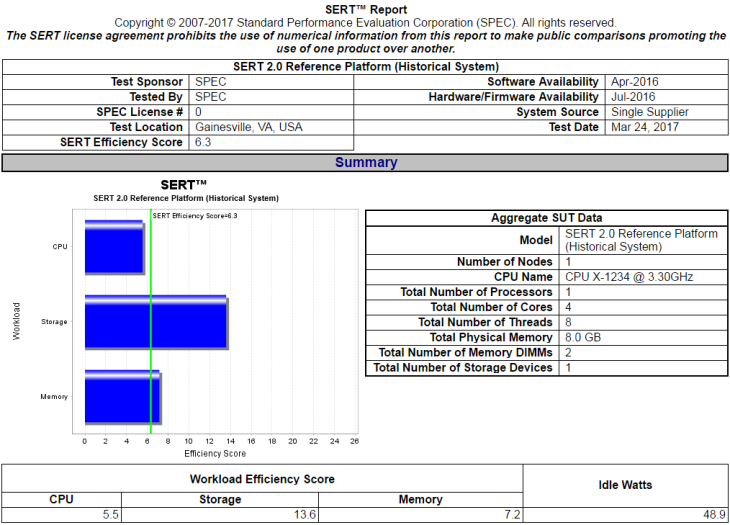This screenshot has width=730, height=525.
Task: Click the Aggregate SUT Data heading
Action: pyautogui.click(x=547, y=218)
